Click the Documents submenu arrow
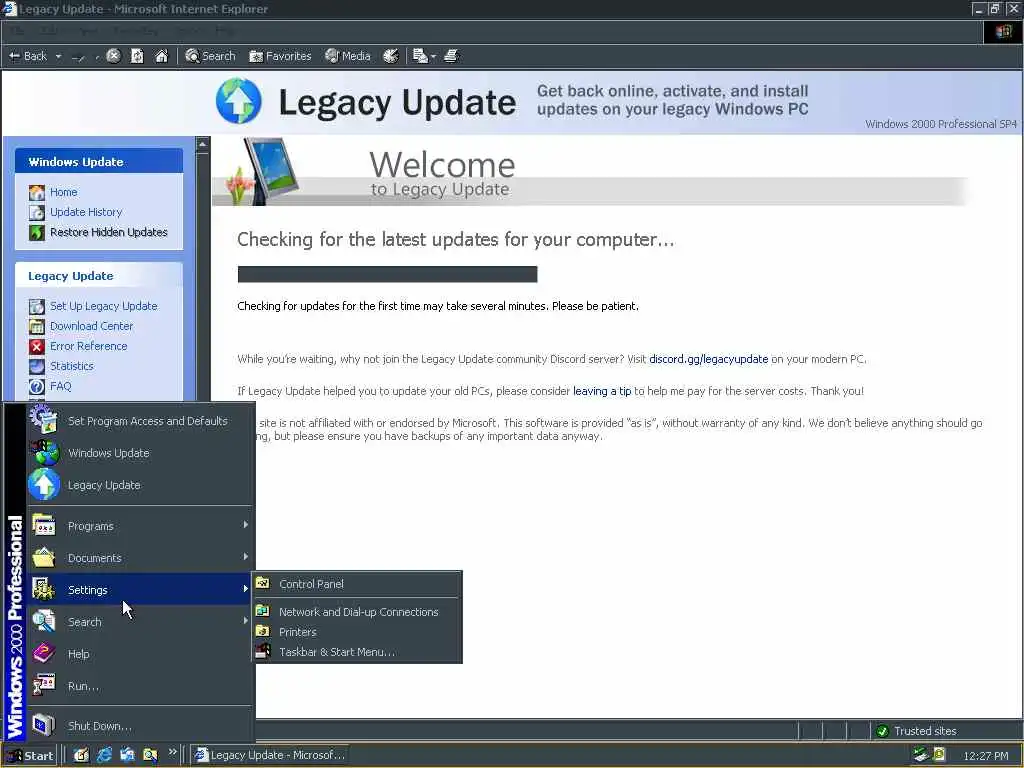 [x=246, y=556]
